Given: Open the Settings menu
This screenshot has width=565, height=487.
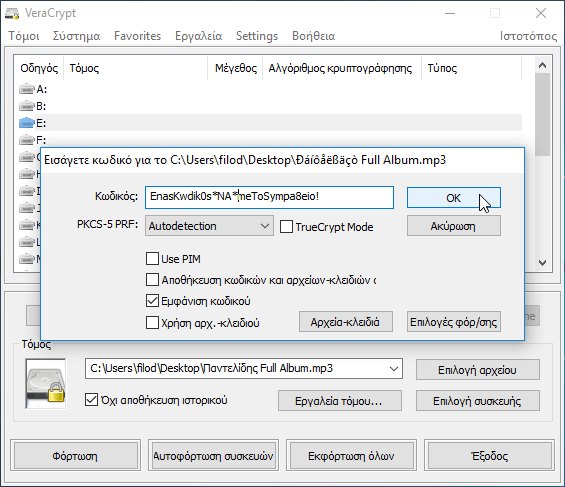Looking at the screenshot, I should pyautogui.click(x=257, y=36).
